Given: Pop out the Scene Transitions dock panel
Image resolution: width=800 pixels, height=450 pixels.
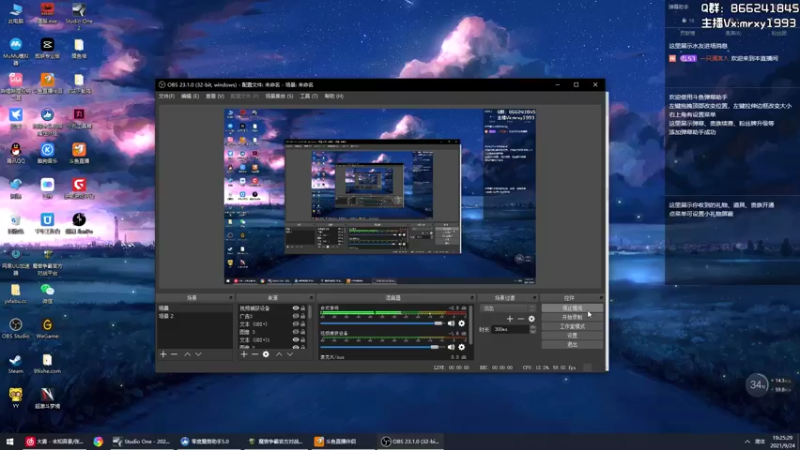Looking at the screenshot, I should tap(534, 297).
